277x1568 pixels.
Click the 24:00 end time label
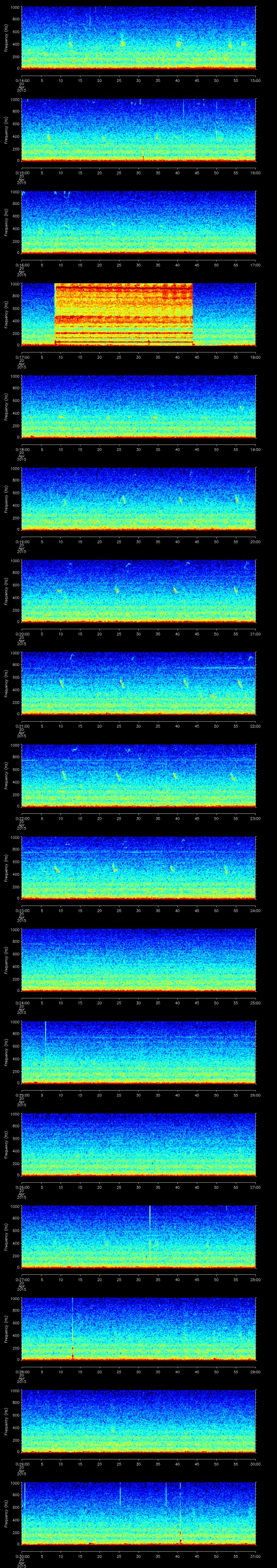coord(255,910)
